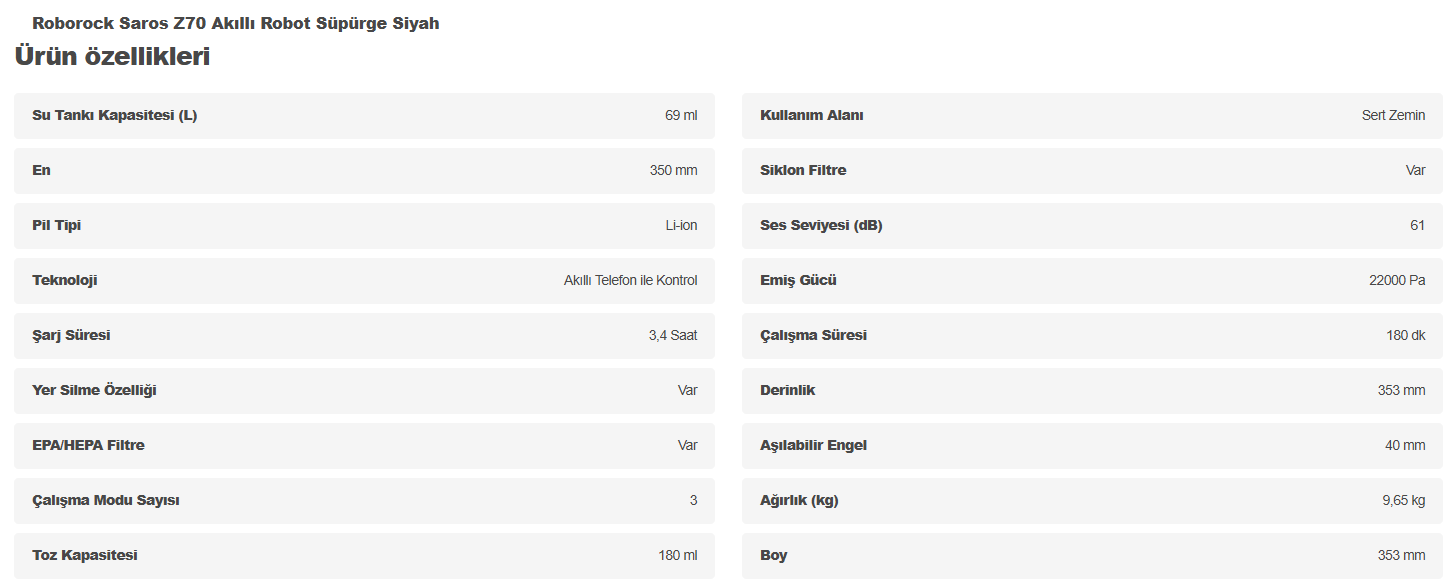Click the Ürün özellikleri heading
Image resolution: width=1452 pixels, height=585 pixels.
point(112,57)
